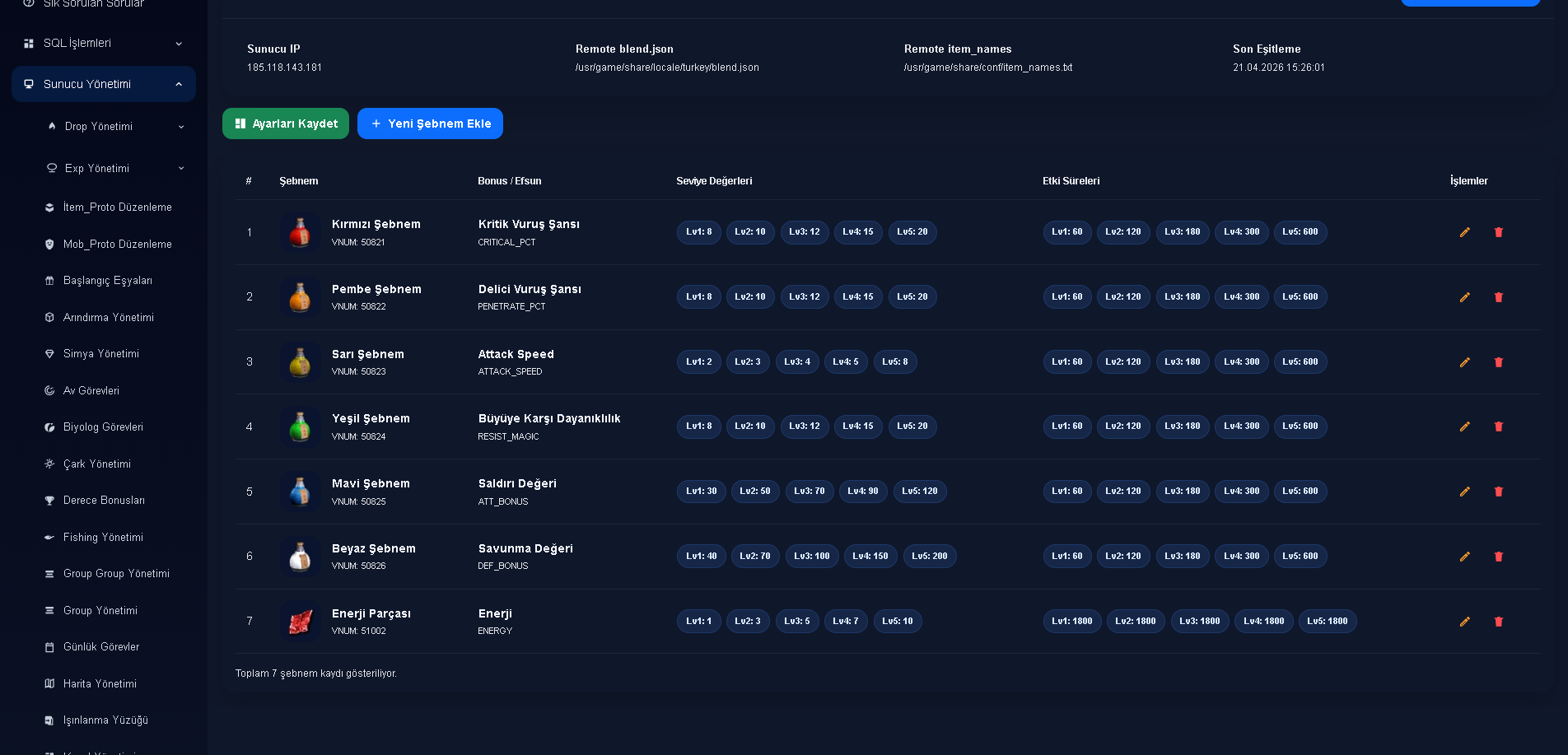Screen dimensions: 1568x755
Task: Click the Item_Proto Düzenleme sidebar icon
Action: click(x=49, y=207)
